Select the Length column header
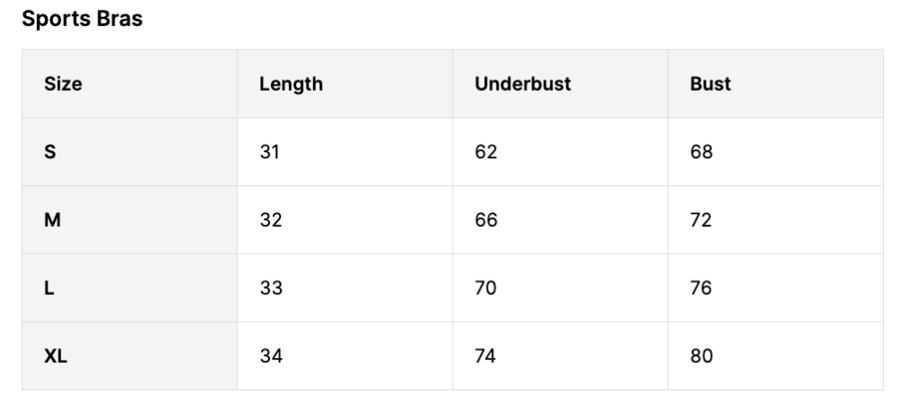The width and height of the screenshot is (900, 402). click(x=291, y=84)
